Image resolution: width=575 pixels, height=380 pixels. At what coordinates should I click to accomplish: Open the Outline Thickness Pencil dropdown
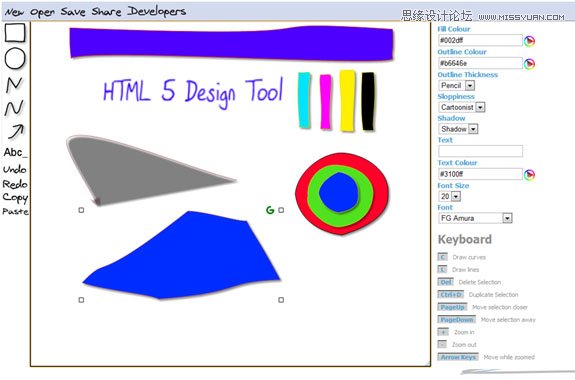pos(457,85)
